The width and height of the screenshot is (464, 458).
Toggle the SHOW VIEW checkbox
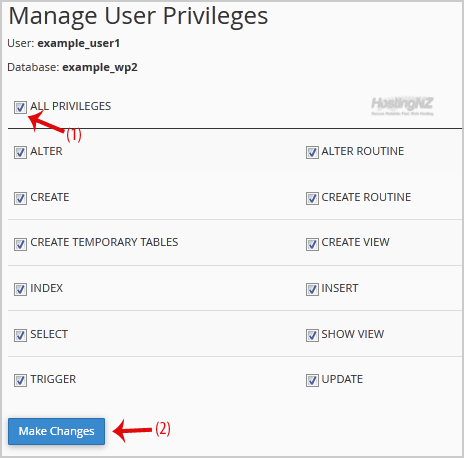pyautogui.click(x=312, y=335)
